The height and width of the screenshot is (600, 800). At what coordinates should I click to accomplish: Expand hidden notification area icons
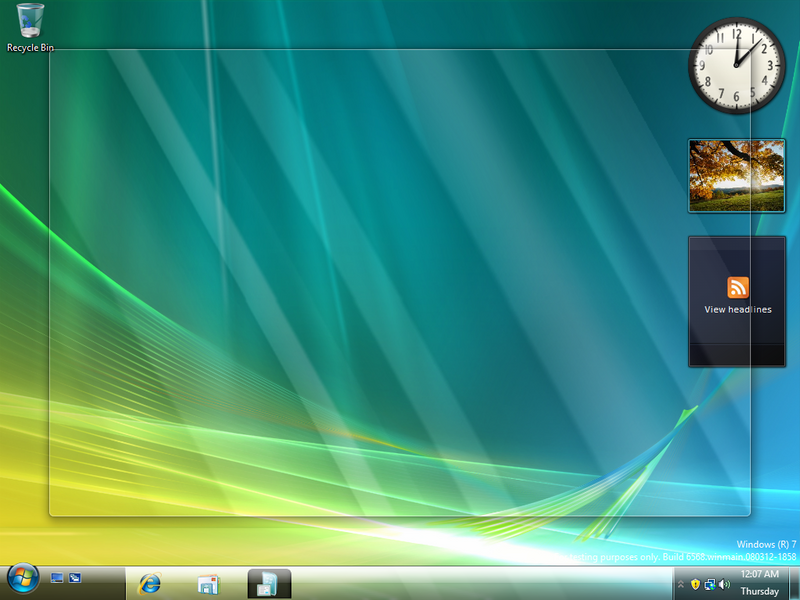(x=681, y=585)
